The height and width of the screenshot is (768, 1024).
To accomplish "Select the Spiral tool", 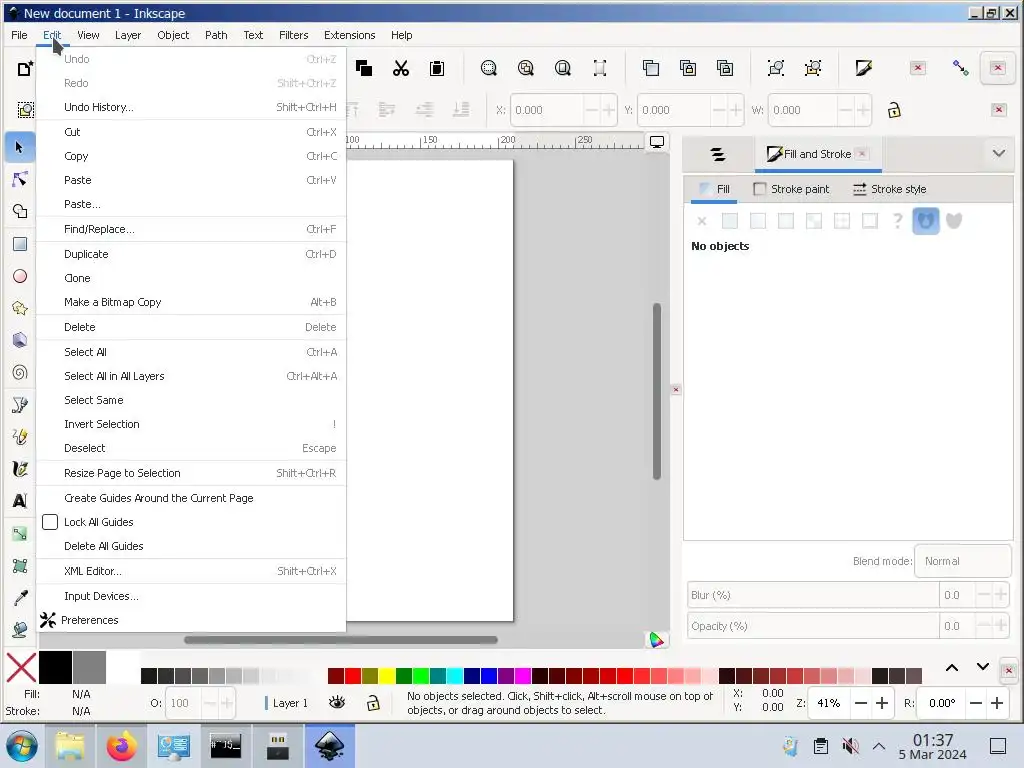I will coord(20,372).
